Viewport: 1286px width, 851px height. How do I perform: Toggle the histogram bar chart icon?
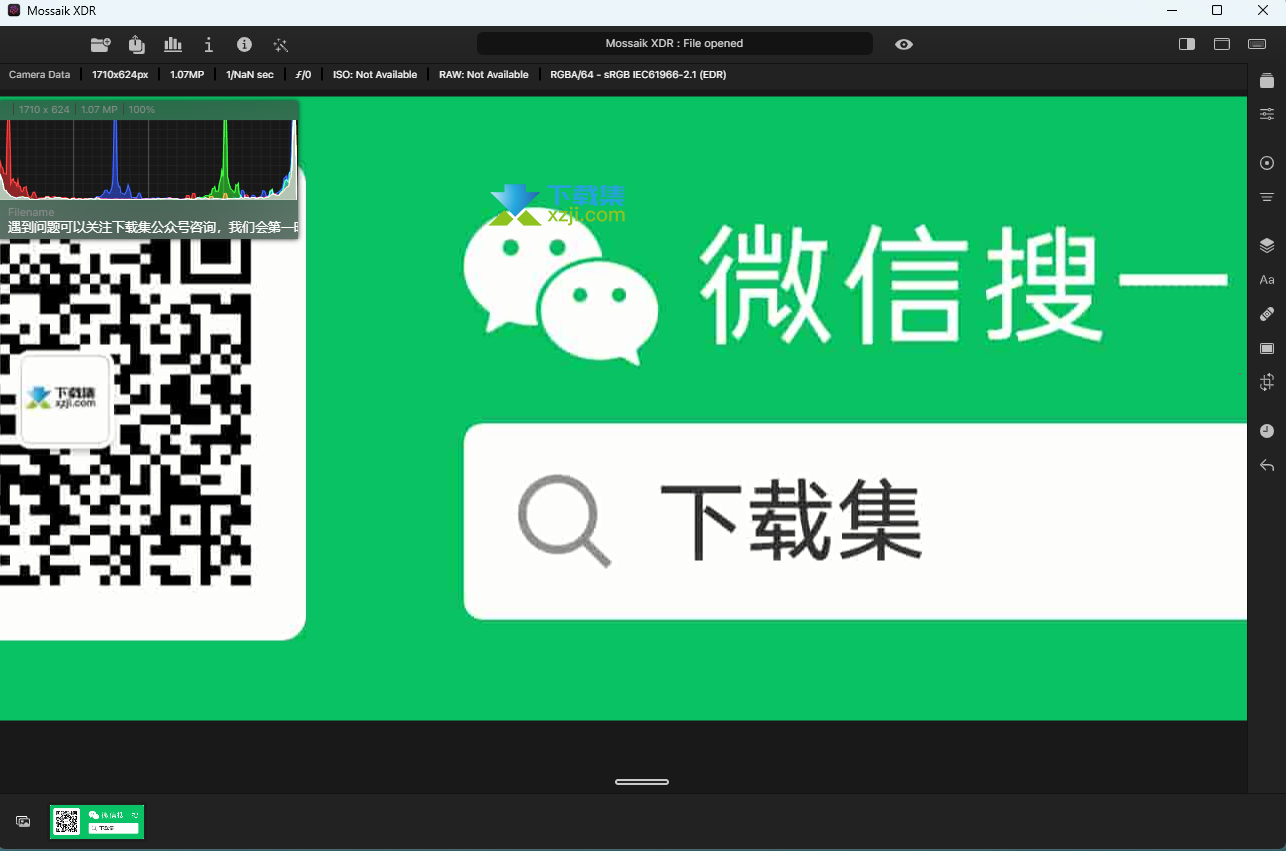point(173,44)
